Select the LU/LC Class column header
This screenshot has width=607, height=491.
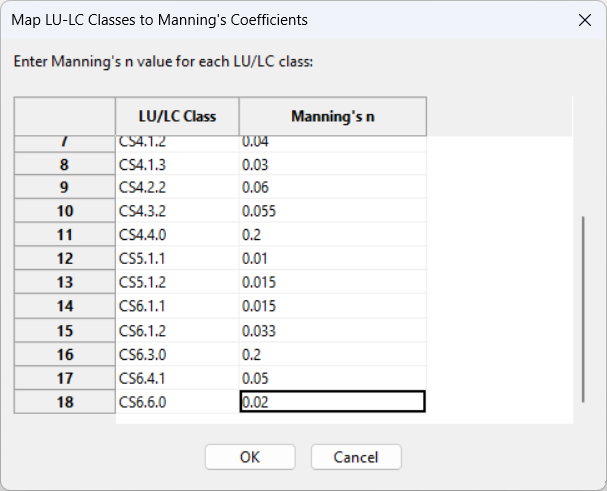click(178, 116)
